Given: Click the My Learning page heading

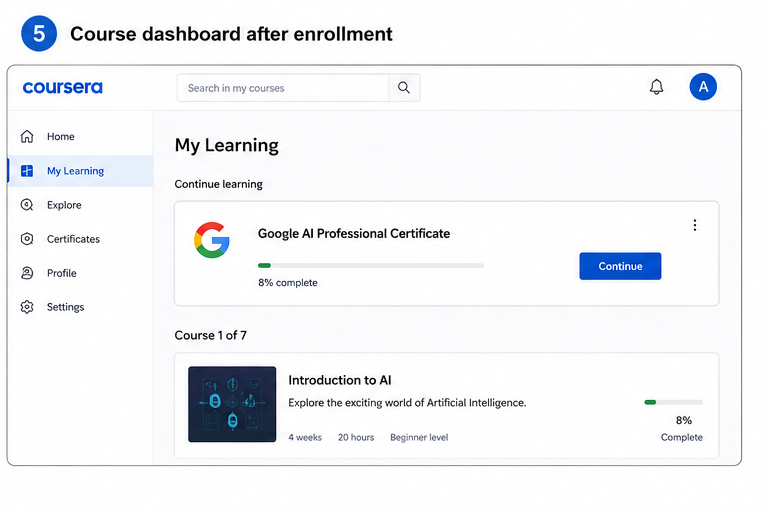Looking at the screenshot, I should click(x=226, y=146).
